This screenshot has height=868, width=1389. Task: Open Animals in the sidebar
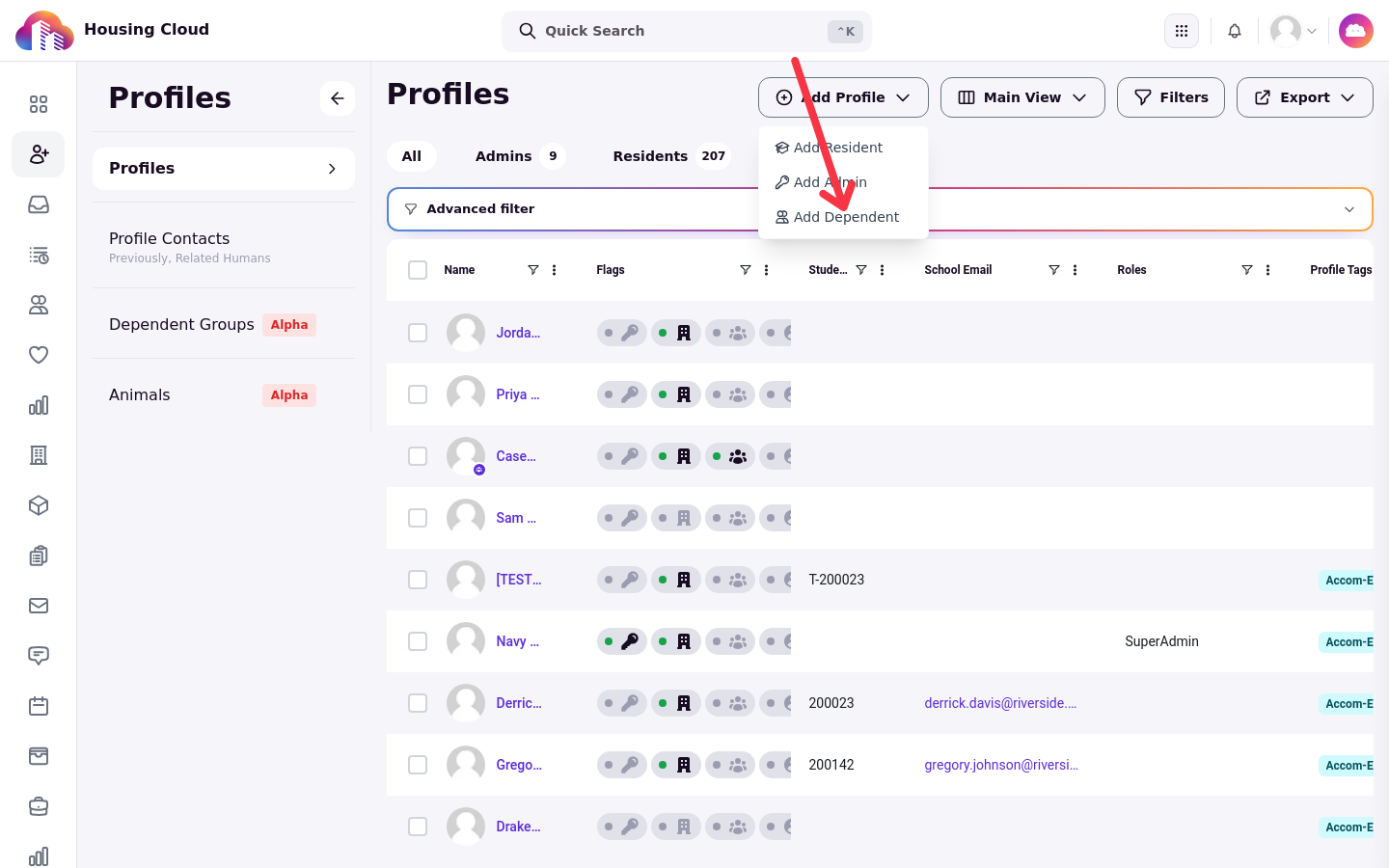pyautogui.click(x=140, y=394)
